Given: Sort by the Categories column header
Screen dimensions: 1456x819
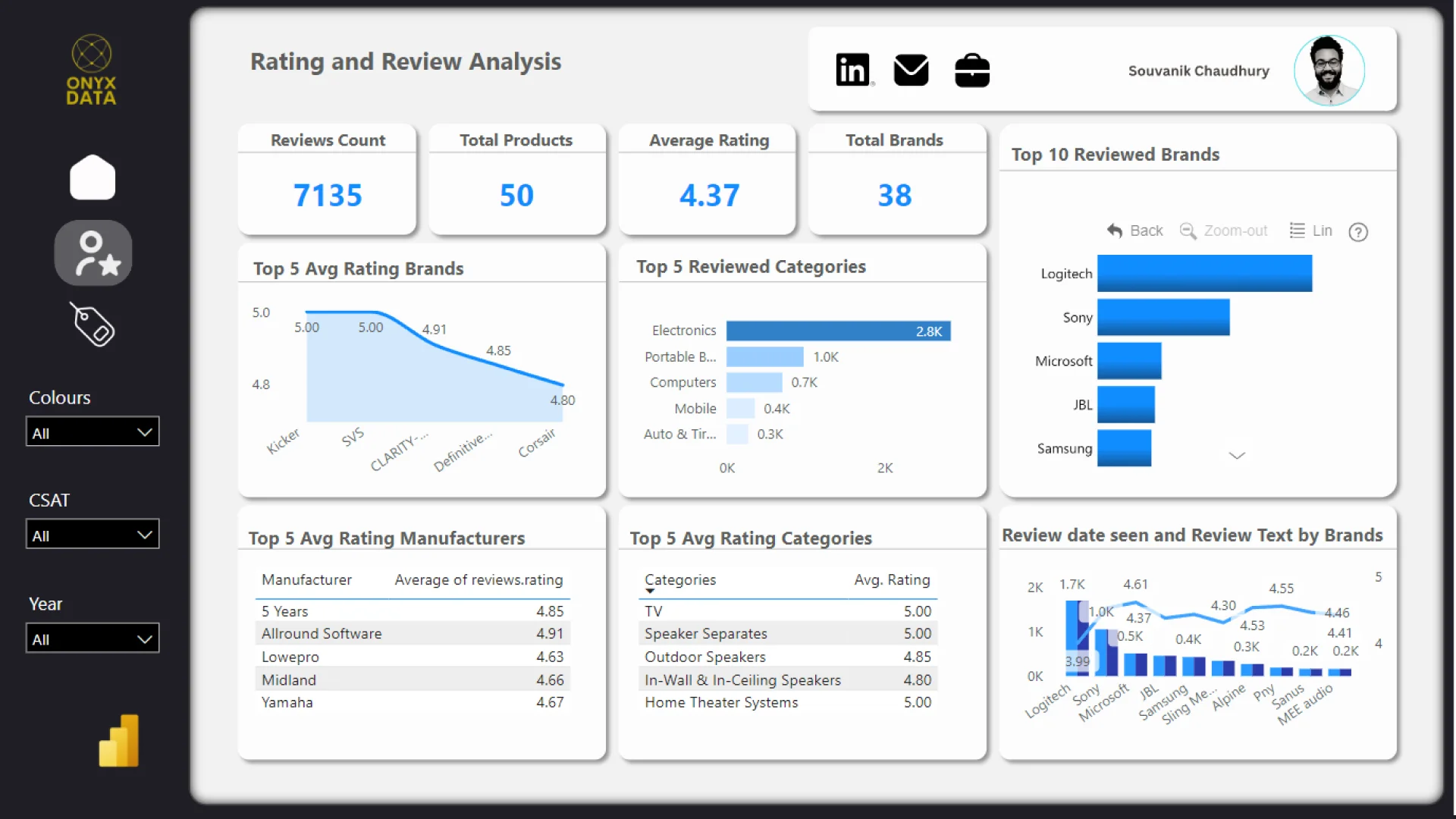Looking at the screenshot, I should pyautogui.click(x=680, y=580).
